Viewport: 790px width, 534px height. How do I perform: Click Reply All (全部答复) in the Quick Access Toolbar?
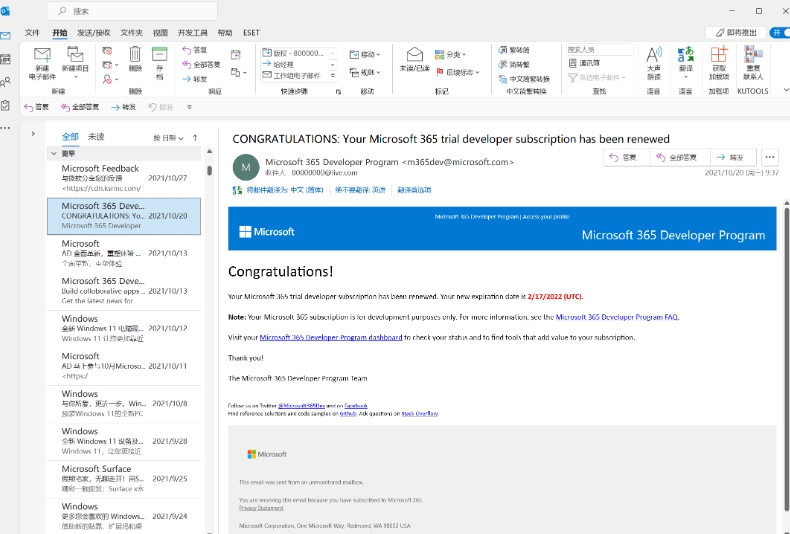point(80,107)
